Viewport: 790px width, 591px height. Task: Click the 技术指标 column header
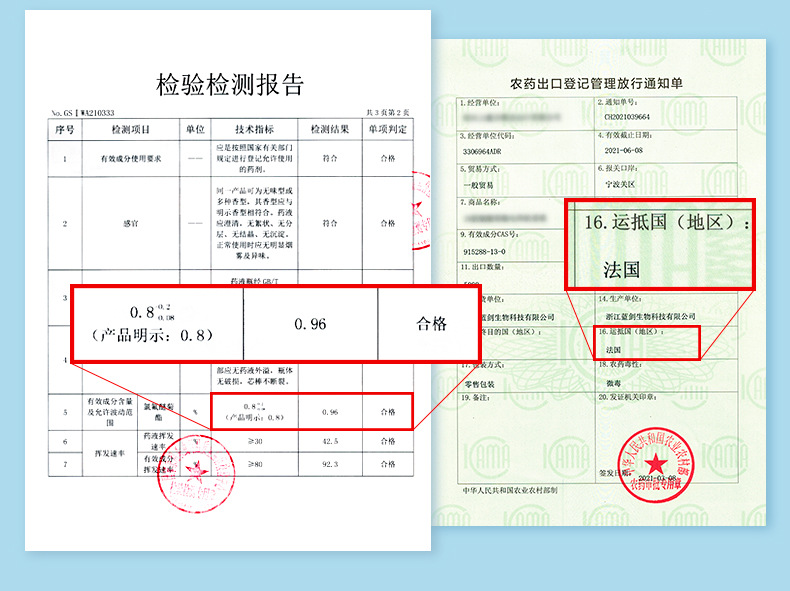(254, 129)
